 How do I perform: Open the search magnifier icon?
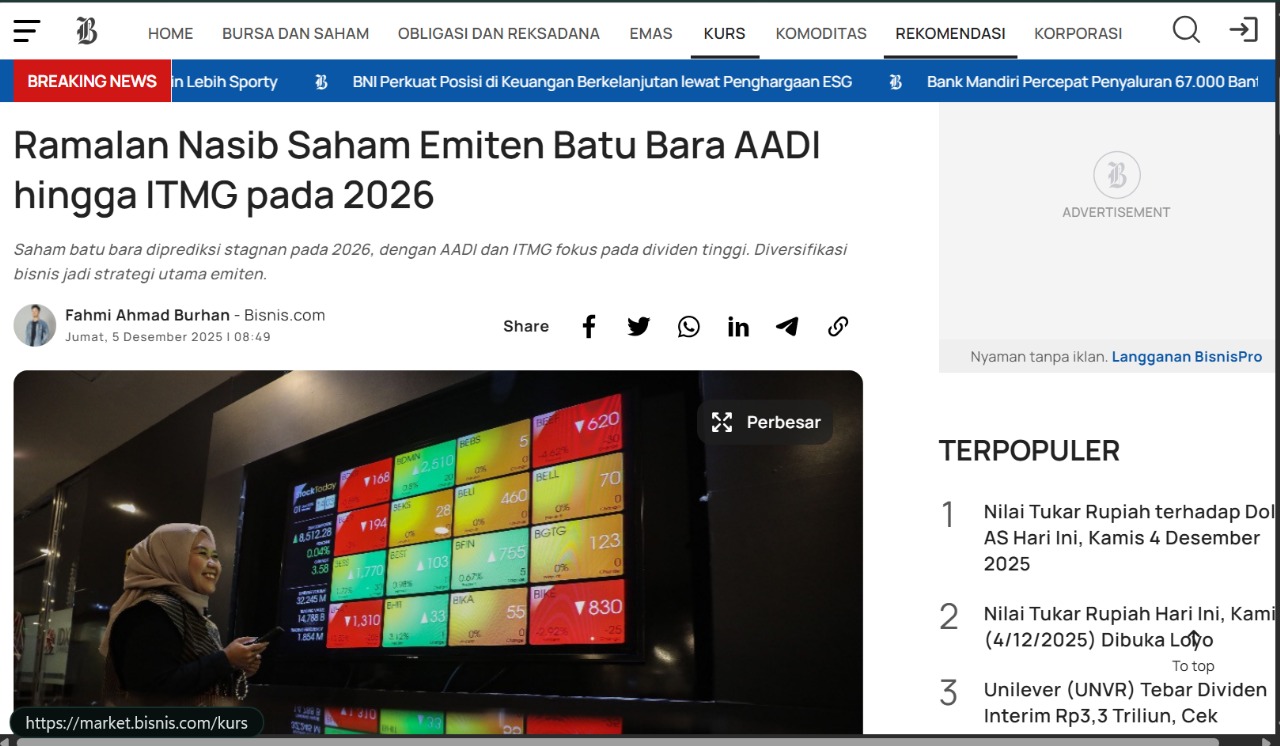click(1186, 30)
